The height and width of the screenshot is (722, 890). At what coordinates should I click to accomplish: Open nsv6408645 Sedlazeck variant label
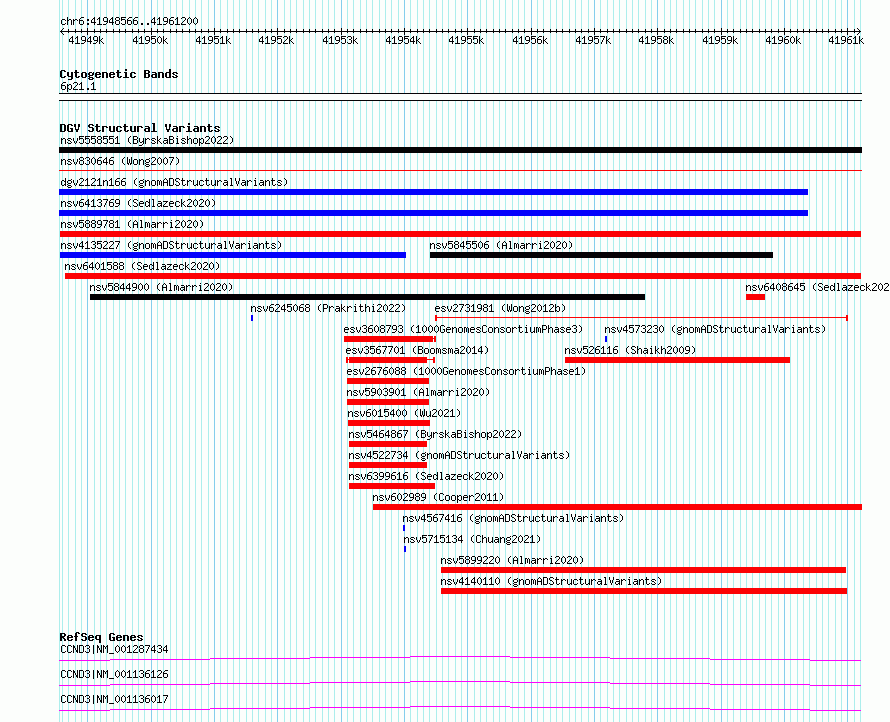click(x=817, y=287)
